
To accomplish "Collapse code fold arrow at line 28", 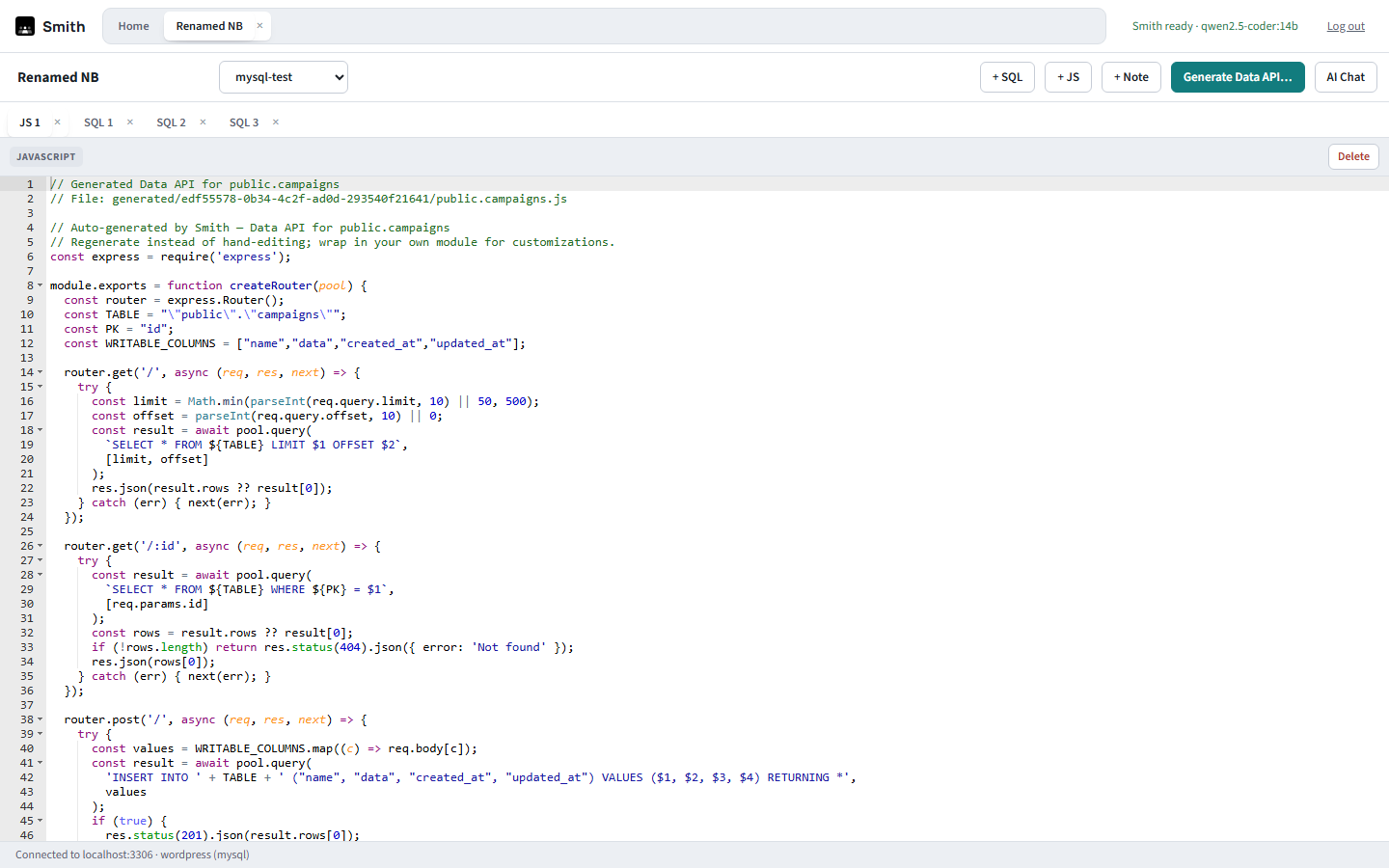I will click(40, 575).
